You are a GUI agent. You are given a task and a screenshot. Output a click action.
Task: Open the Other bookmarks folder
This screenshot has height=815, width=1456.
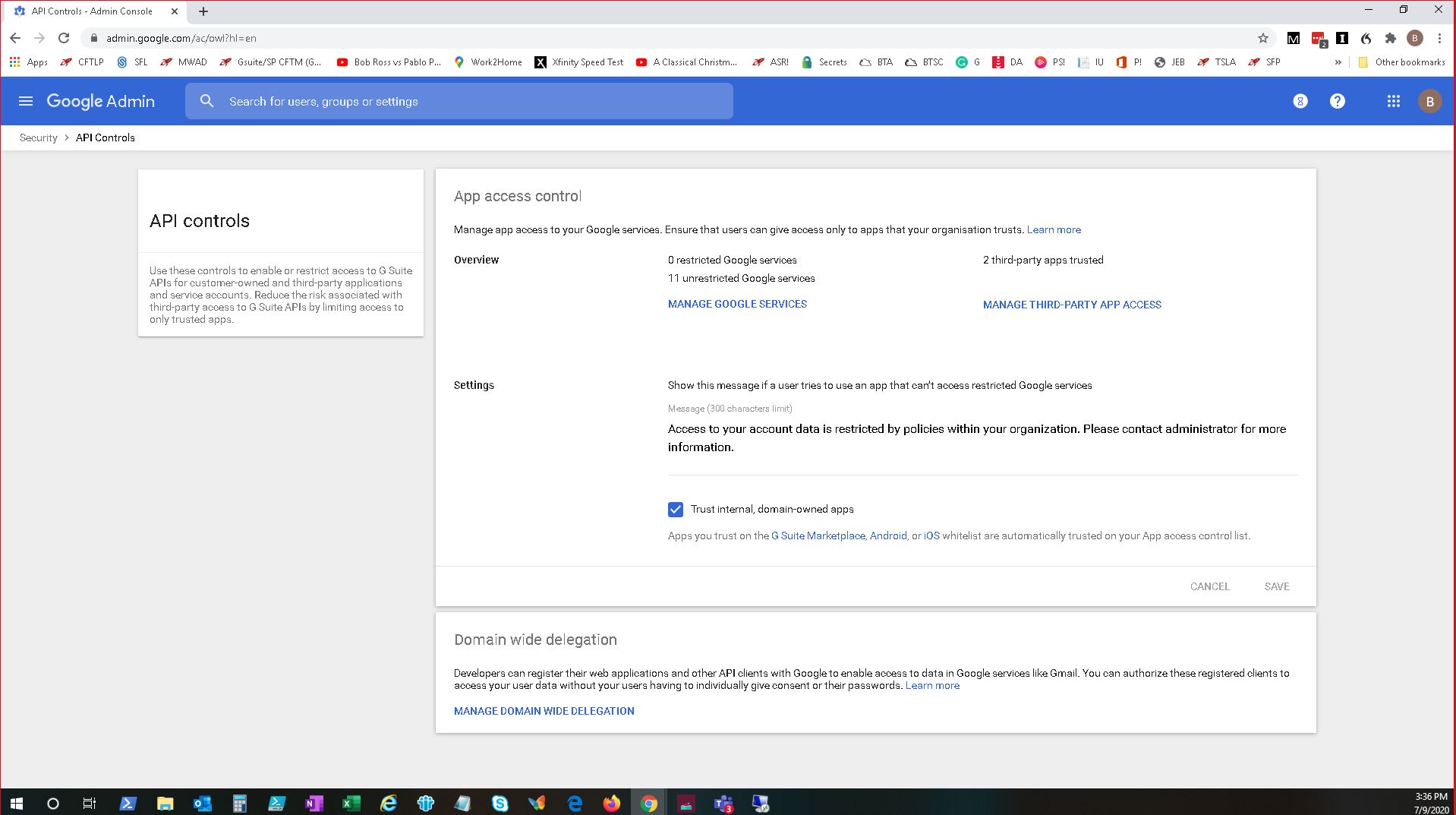pyautogui.click(x=1401, y=62)
